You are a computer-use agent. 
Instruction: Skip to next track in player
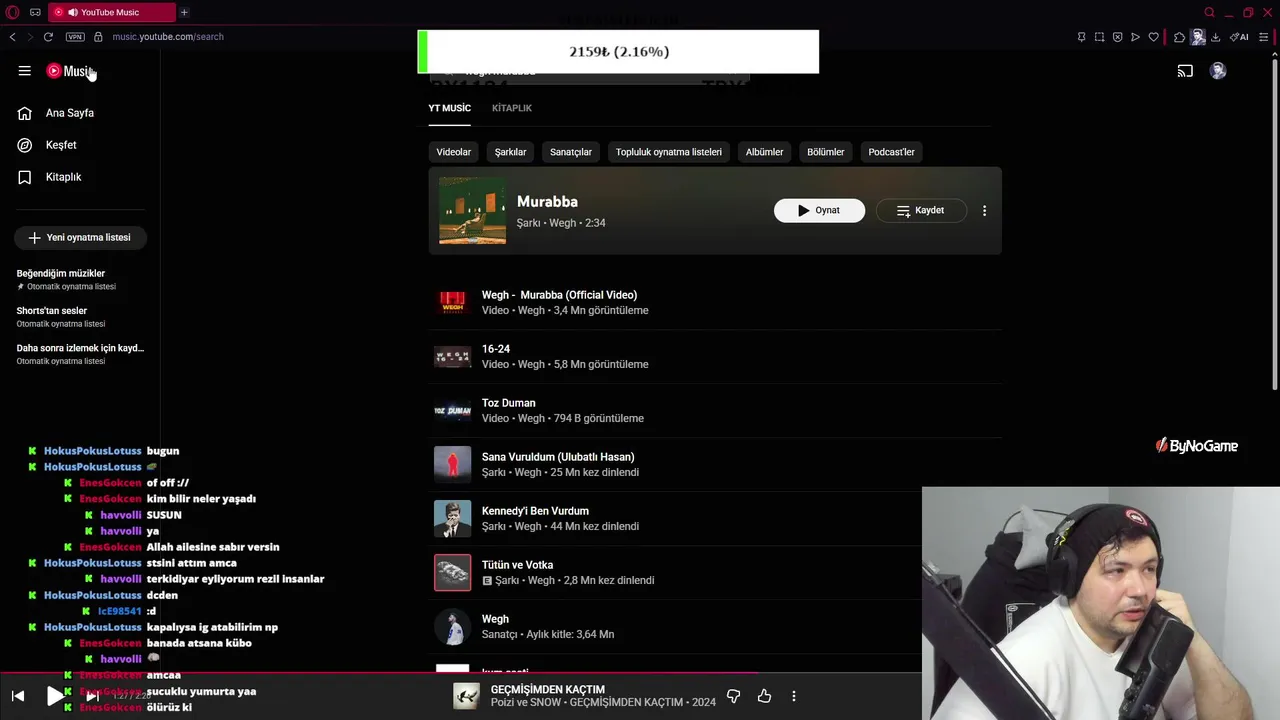coord(92,696)
